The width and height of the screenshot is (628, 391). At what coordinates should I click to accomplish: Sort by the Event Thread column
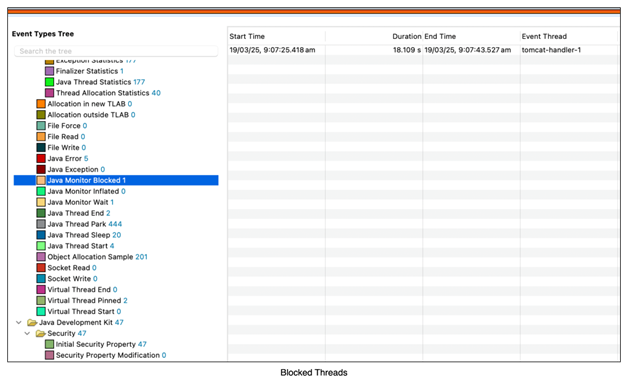pos(544,36)
